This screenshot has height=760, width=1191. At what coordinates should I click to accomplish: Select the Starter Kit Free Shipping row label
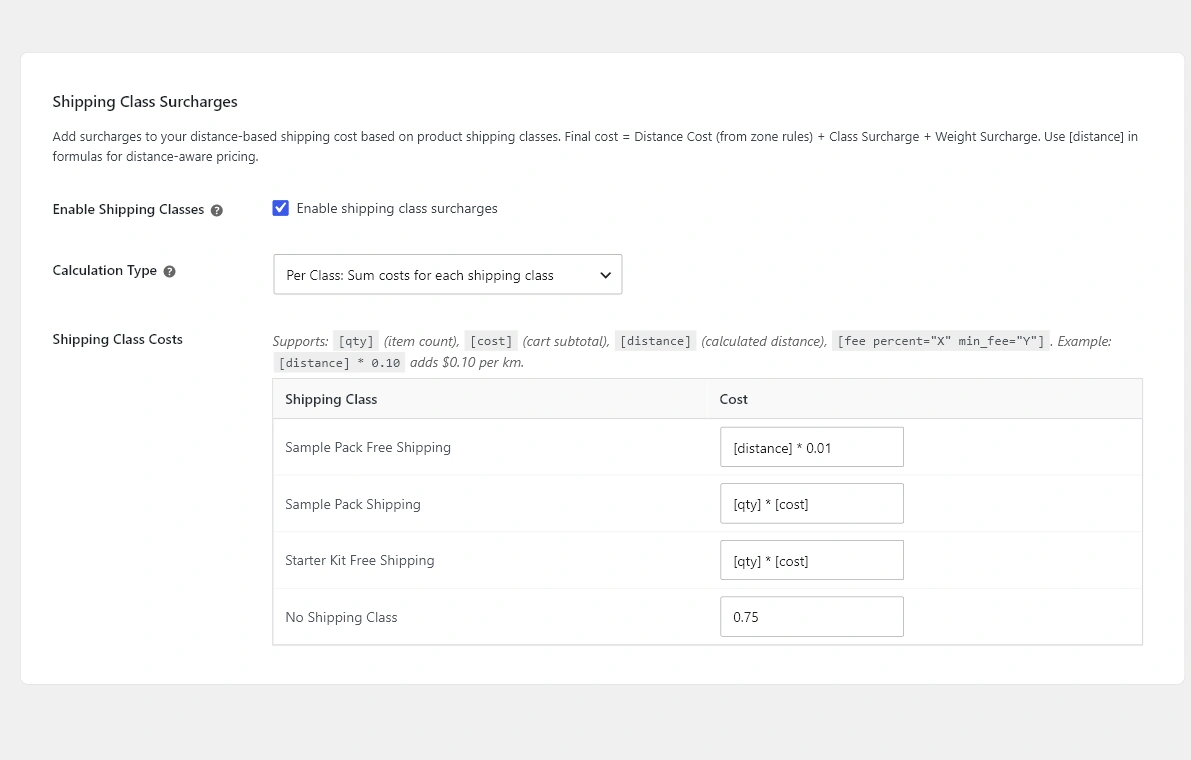(x=359, y=560)
